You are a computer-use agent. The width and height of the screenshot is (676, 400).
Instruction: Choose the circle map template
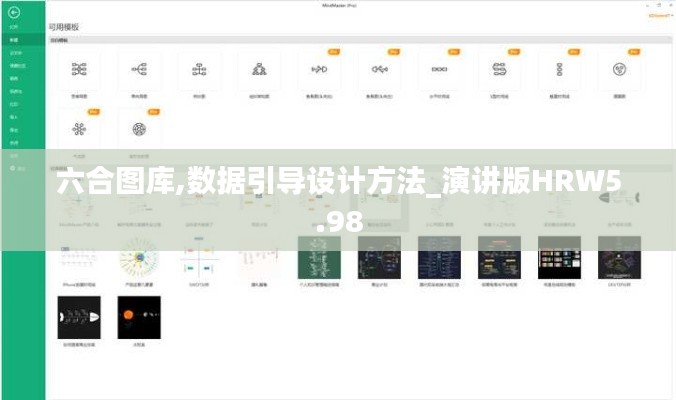[620, 69]
